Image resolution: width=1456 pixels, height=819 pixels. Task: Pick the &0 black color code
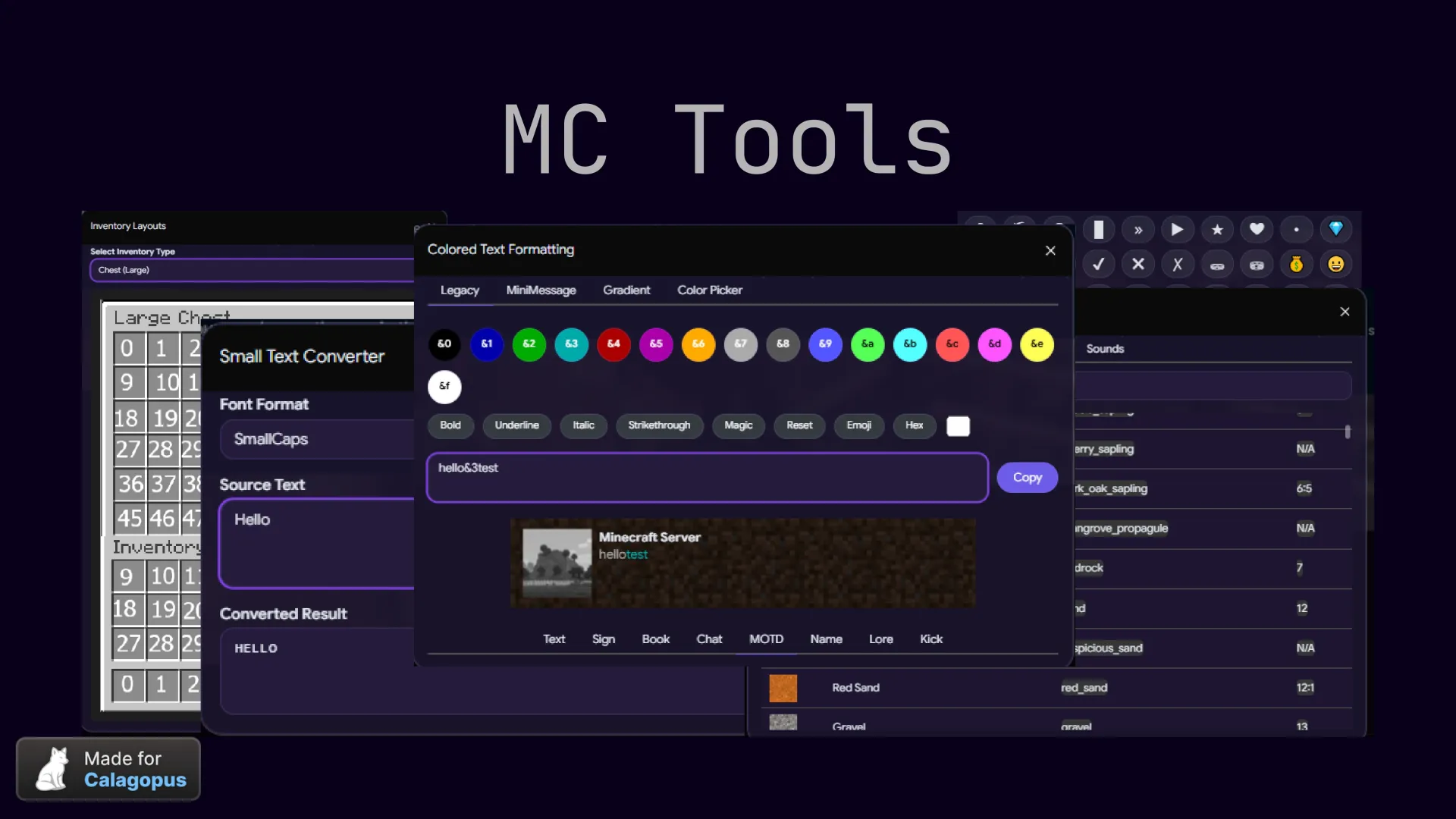tap(444, 344)
